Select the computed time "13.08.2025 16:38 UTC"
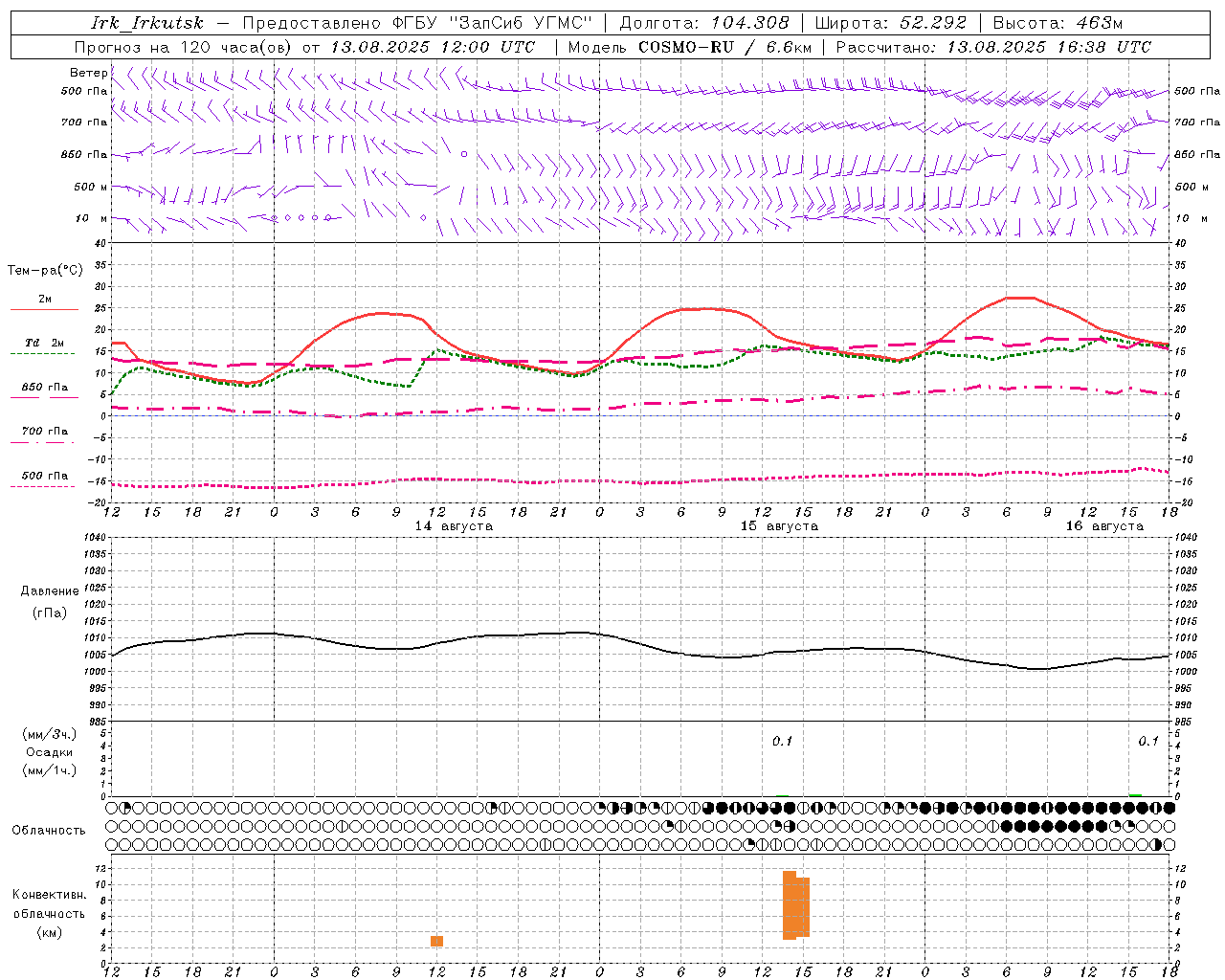 1049,47
